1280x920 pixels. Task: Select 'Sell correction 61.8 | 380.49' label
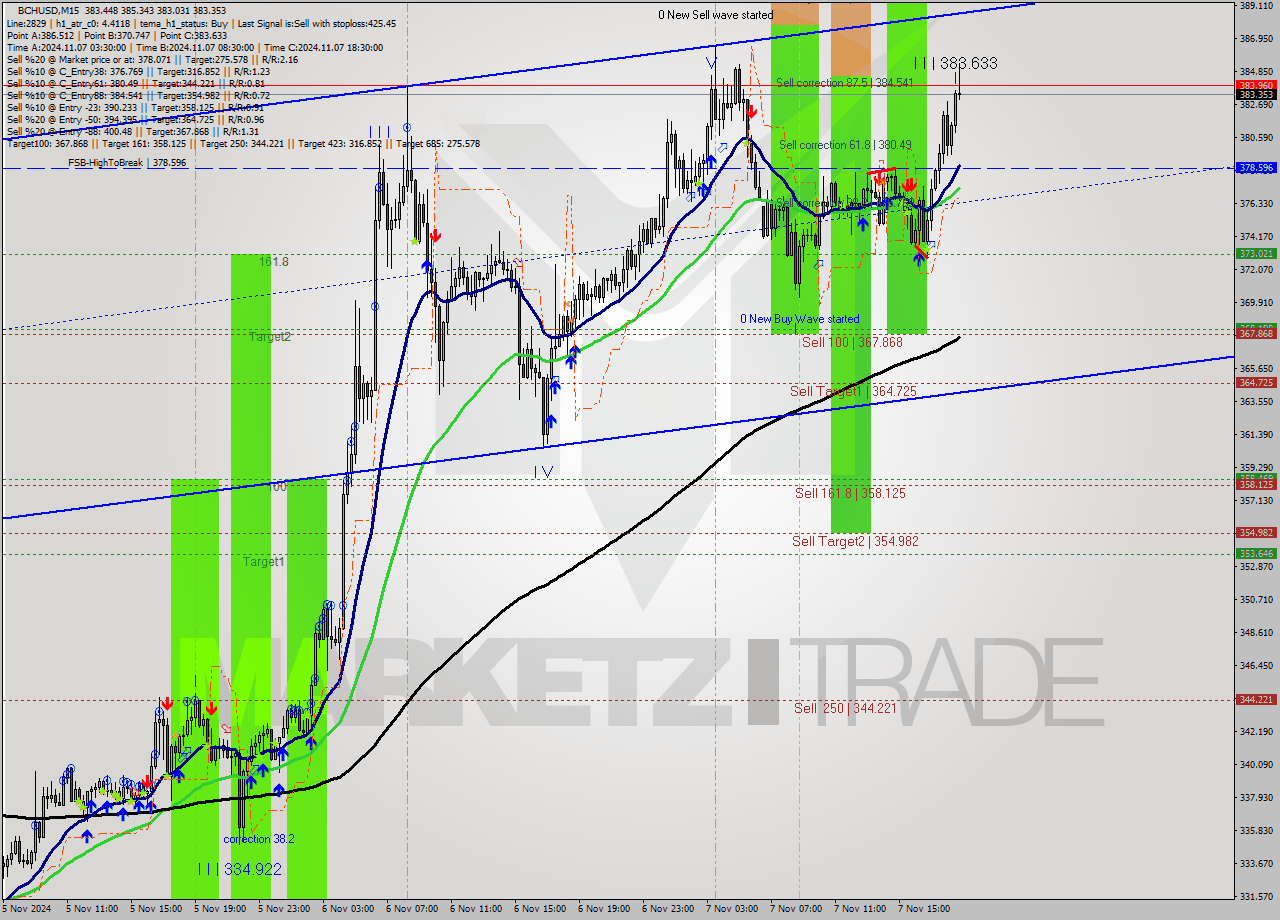point(845,145)
